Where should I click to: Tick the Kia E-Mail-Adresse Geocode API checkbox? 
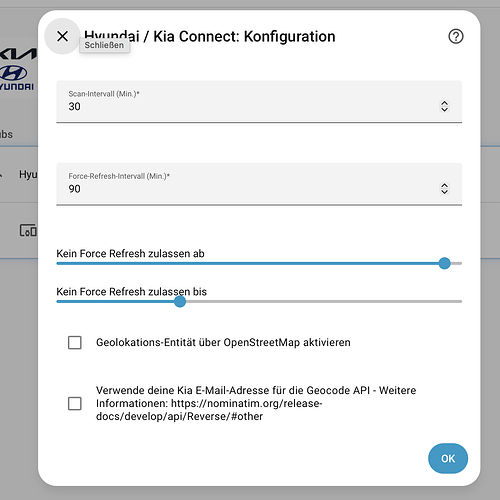point(75,403)
